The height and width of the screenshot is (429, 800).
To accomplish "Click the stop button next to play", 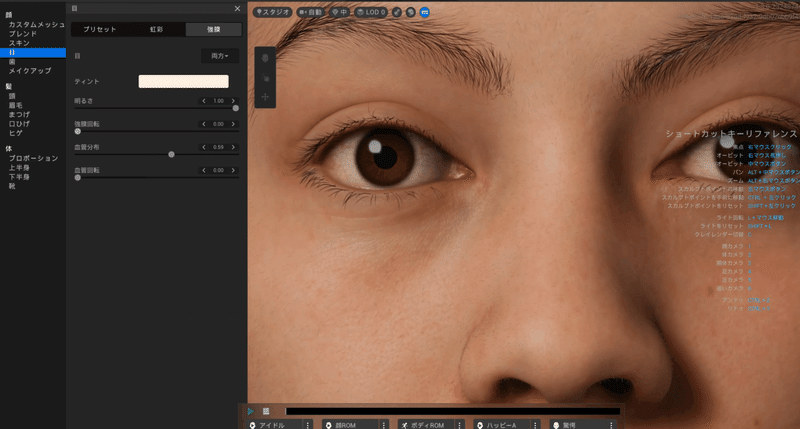I will pyautogui.click(x=266, y=411).
